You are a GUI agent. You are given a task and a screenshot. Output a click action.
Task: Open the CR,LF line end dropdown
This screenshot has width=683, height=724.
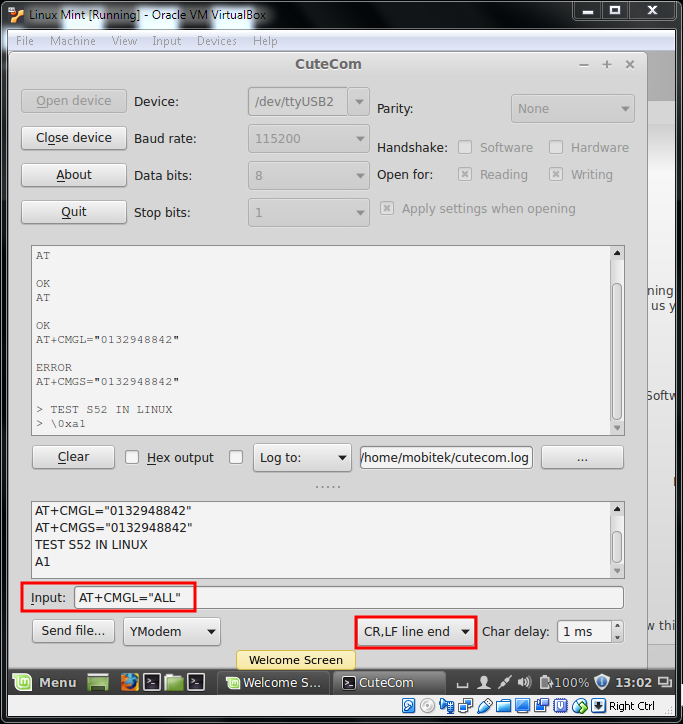416,632
